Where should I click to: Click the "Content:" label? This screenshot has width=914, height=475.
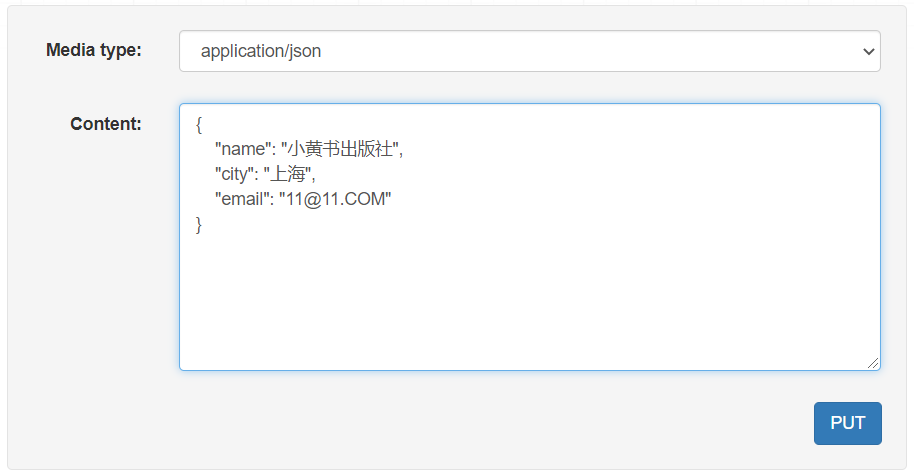coord(106,124)
